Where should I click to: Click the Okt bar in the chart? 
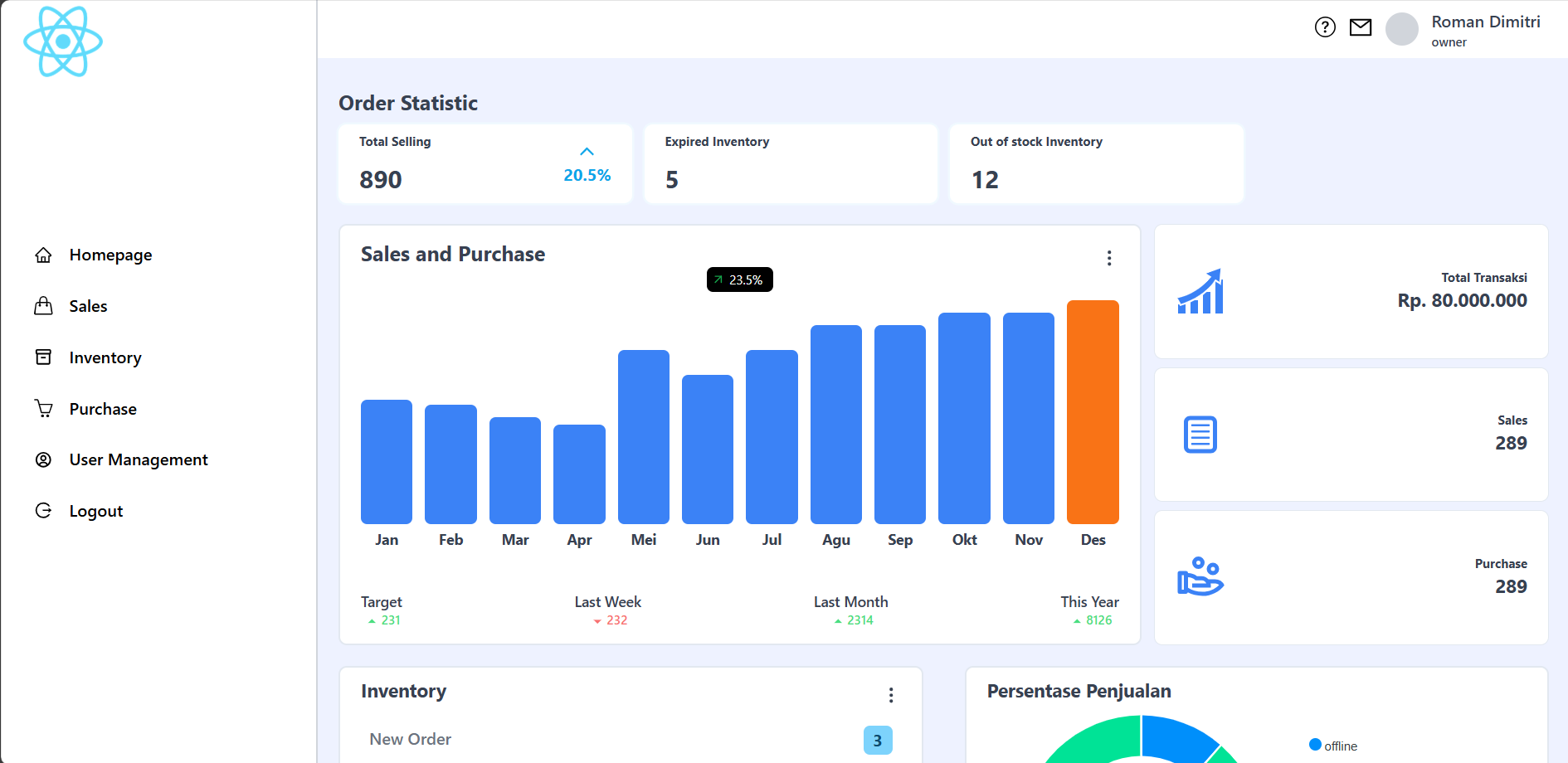point(964,418)
